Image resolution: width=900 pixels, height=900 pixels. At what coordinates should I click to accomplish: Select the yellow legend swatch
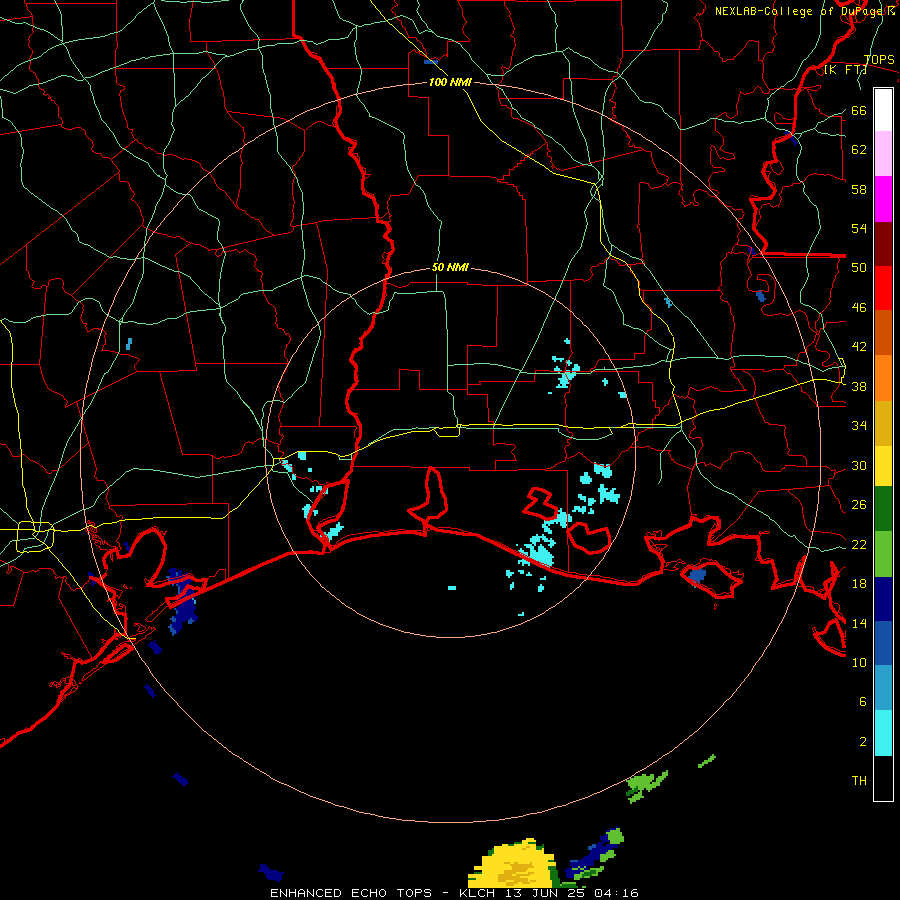coord(883,466)
